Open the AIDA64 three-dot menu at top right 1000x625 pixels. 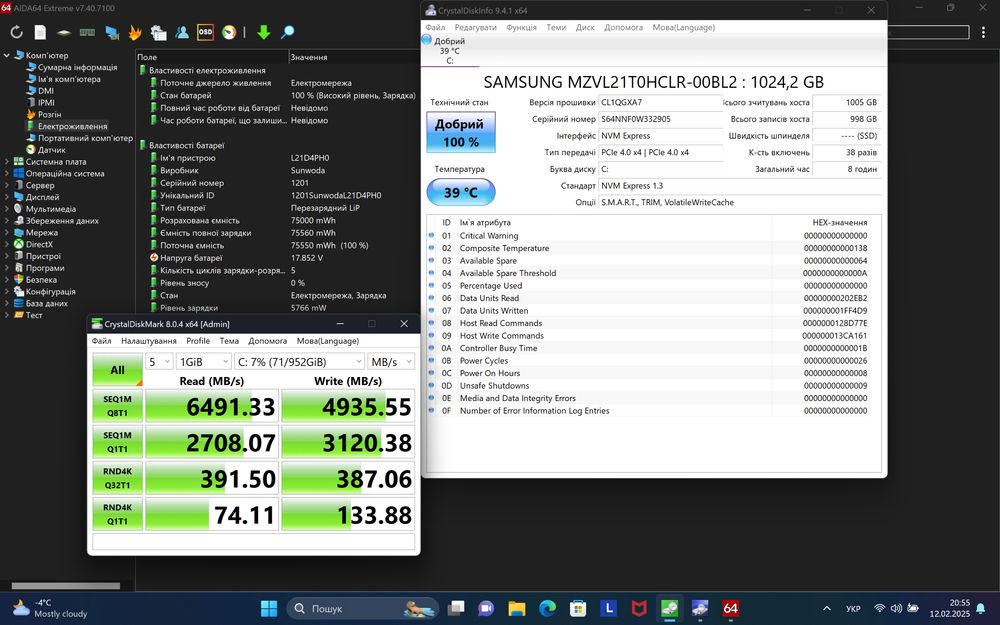click(x=983, y=32)
